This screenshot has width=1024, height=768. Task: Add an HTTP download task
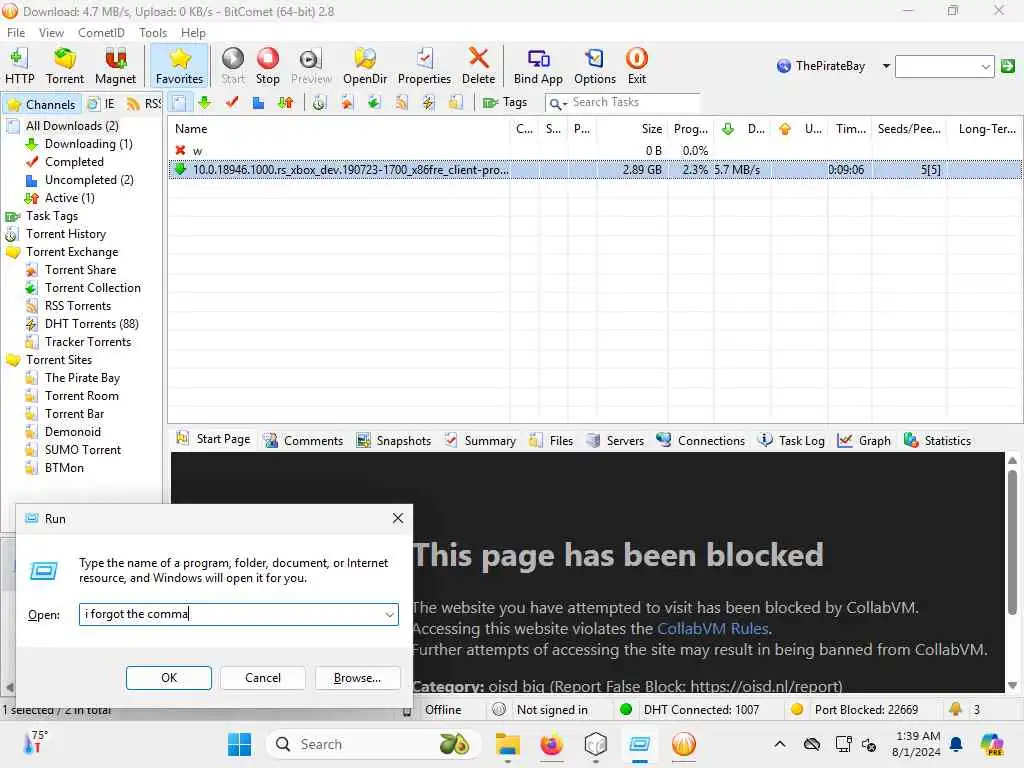[x=19, y=66]
